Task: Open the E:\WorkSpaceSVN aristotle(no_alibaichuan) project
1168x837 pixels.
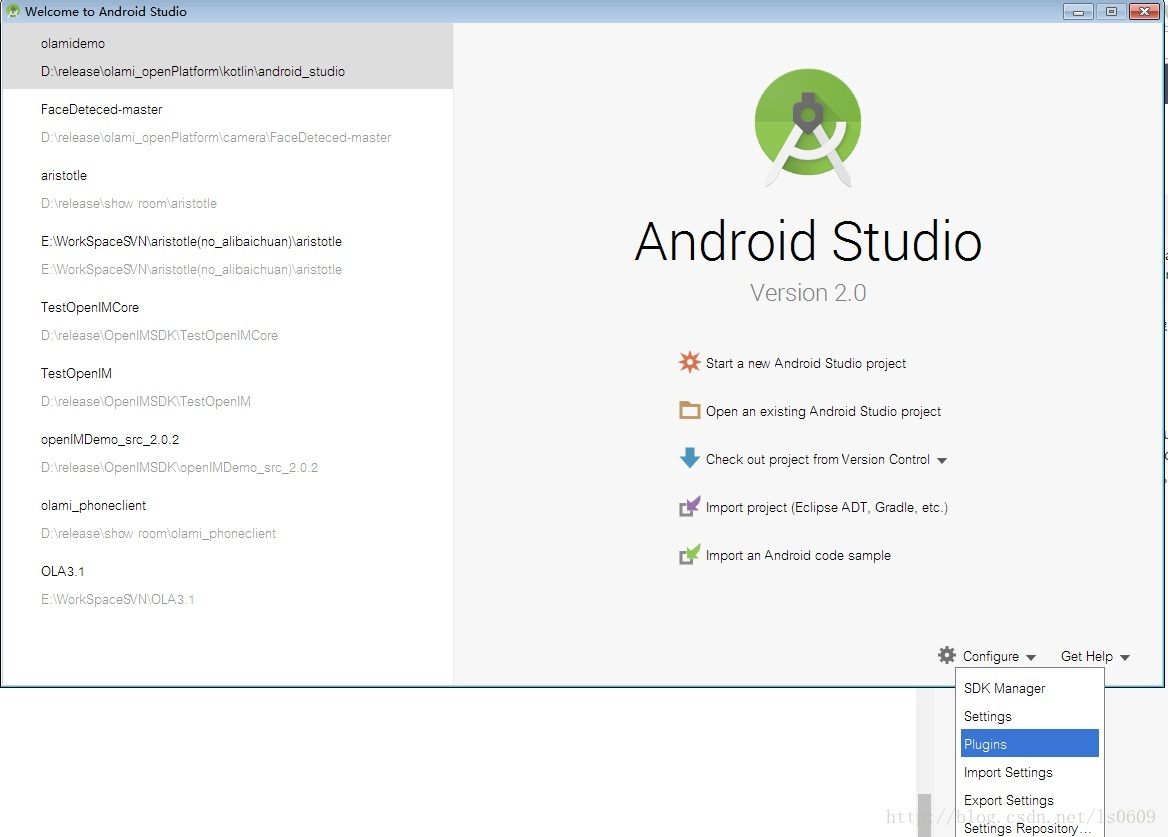Action: pyautogui.click(x=227, y=255)
